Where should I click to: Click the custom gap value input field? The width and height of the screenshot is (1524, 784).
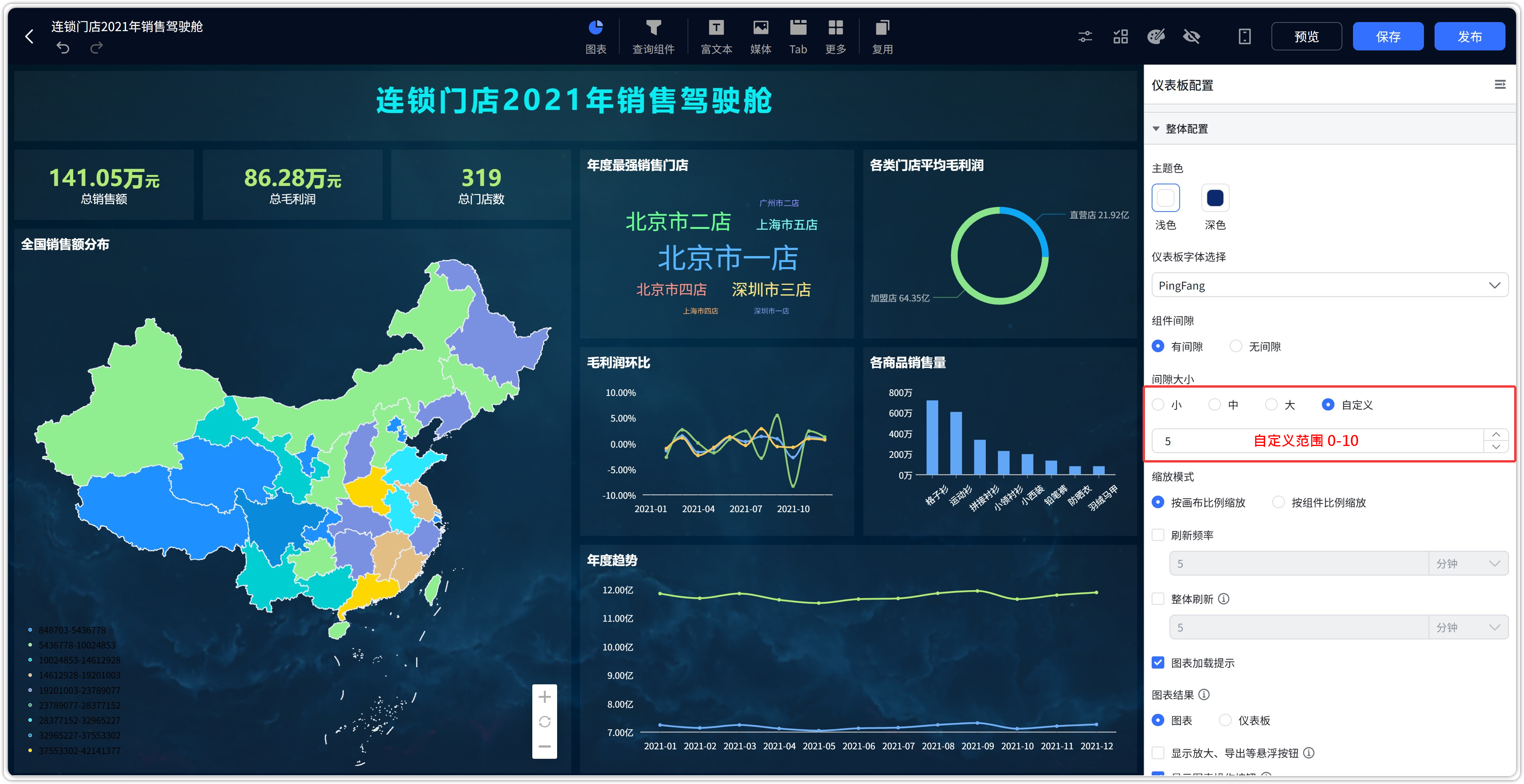(x=1318, y=441)
